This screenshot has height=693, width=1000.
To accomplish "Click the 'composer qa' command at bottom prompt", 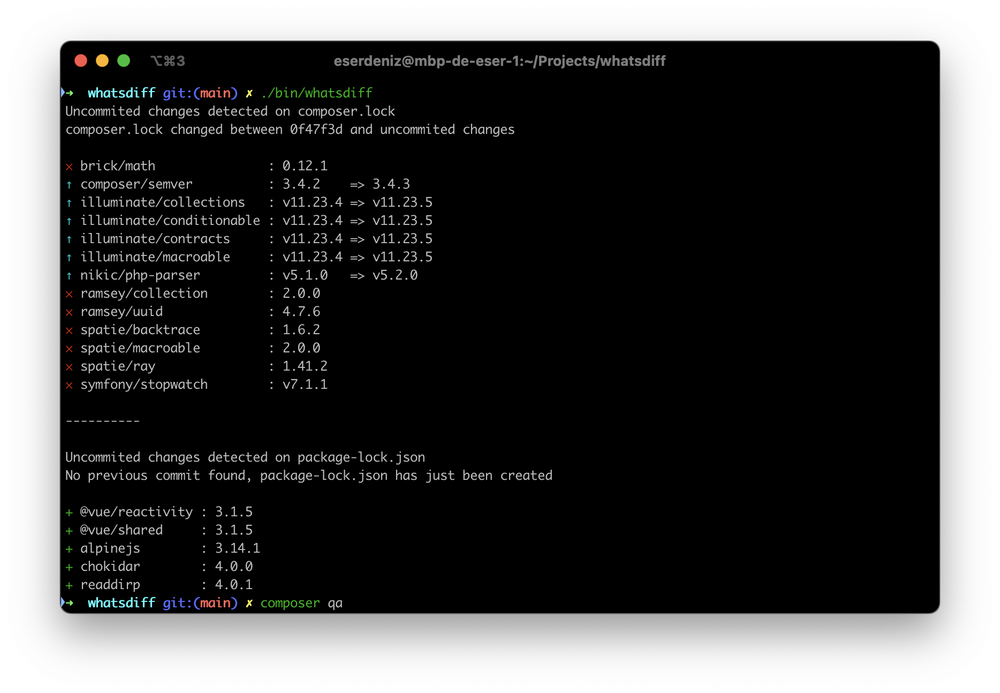I will 302,603.
